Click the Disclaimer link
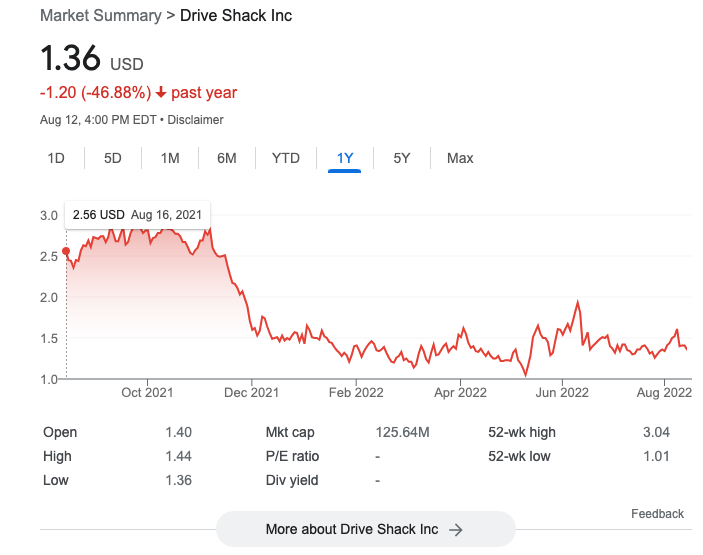 (195, 120)
